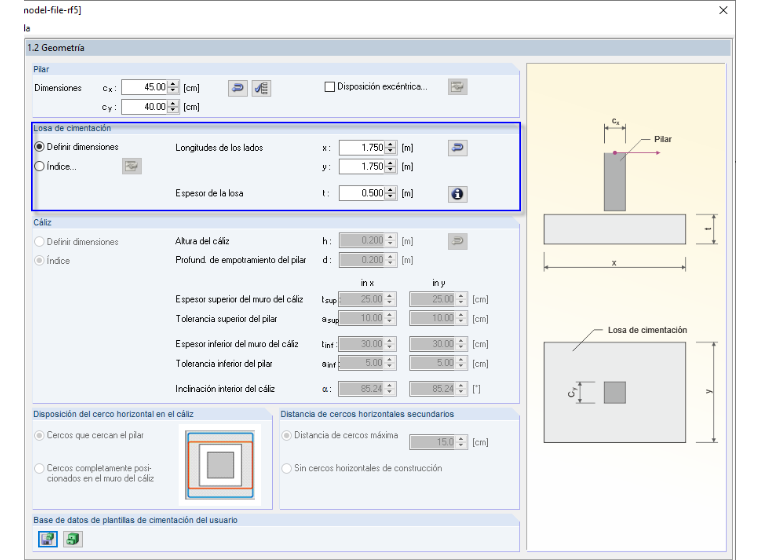
Task: Select Índice... option under Losa de cimentación
Action: click(x=40, y=166)
